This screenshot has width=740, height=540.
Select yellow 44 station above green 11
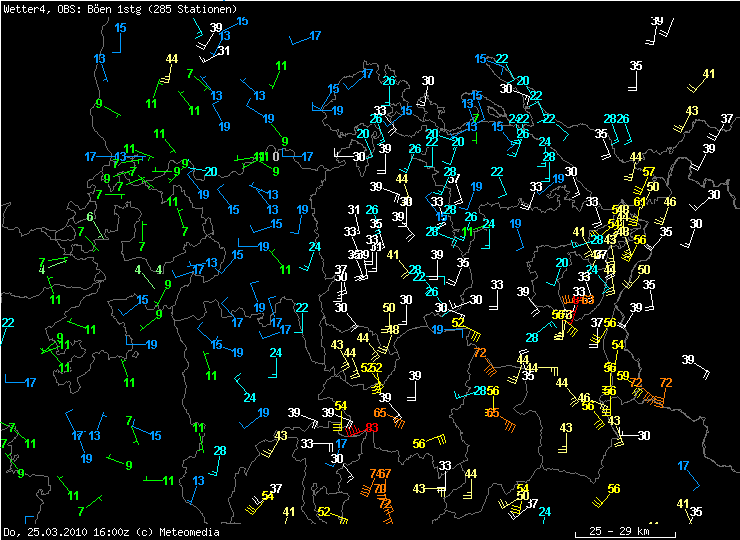click(172, 59)
